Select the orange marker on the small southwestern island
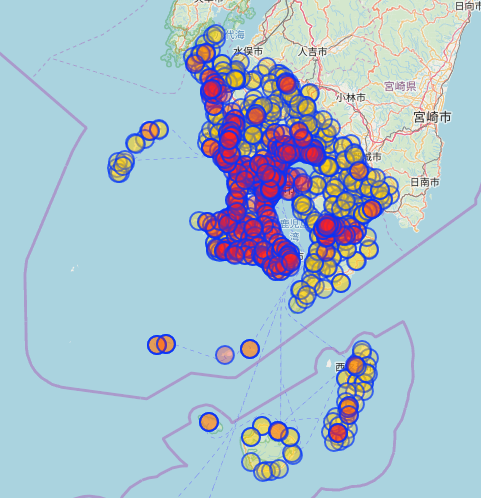 tap(209, 422)
